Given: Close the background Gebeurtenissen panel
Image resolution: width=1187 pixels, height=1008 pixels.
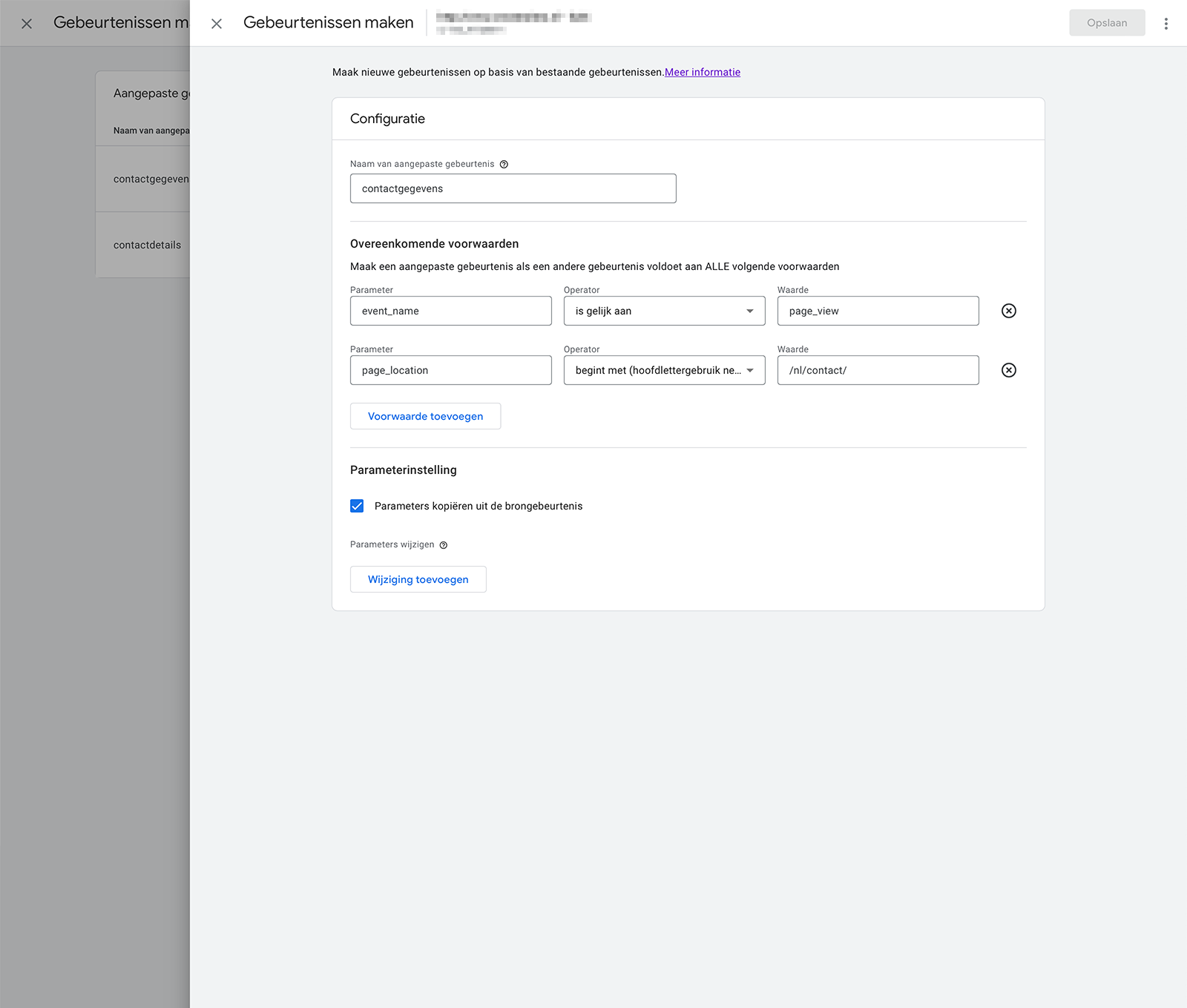Looking at the screenshot, I should point(27,24).
